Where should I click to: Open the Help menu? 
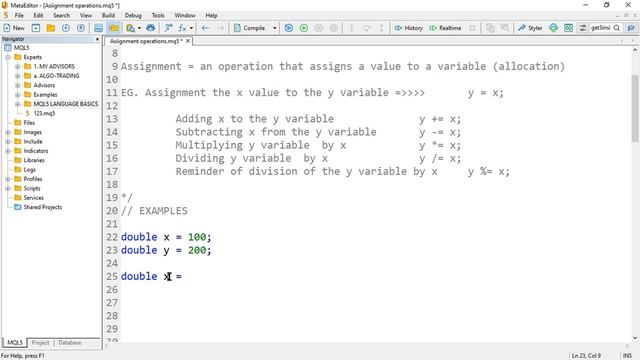(211, 15)
